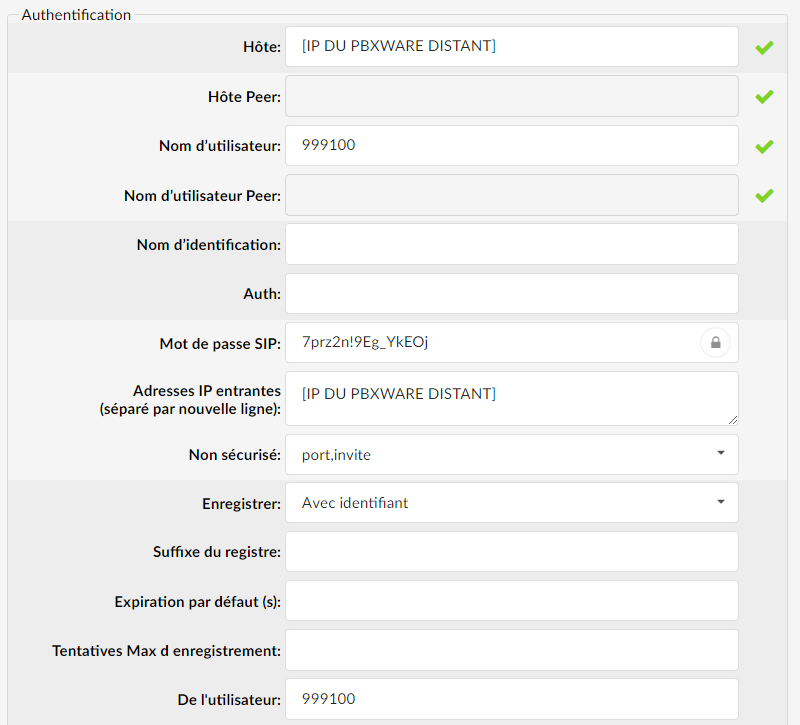
Task: Focus the De l'utilisateur field
Action: (512, 699)
